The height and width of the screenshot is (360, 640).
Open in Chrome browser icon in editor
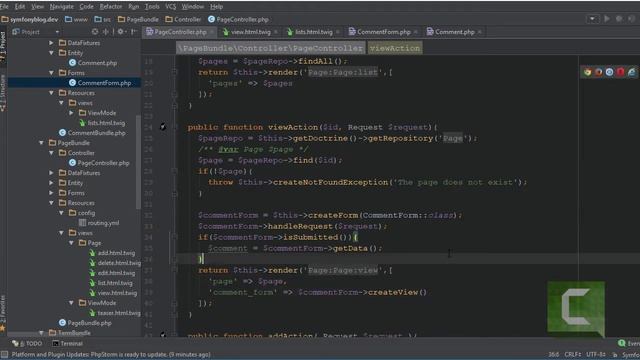coord(587,72)
